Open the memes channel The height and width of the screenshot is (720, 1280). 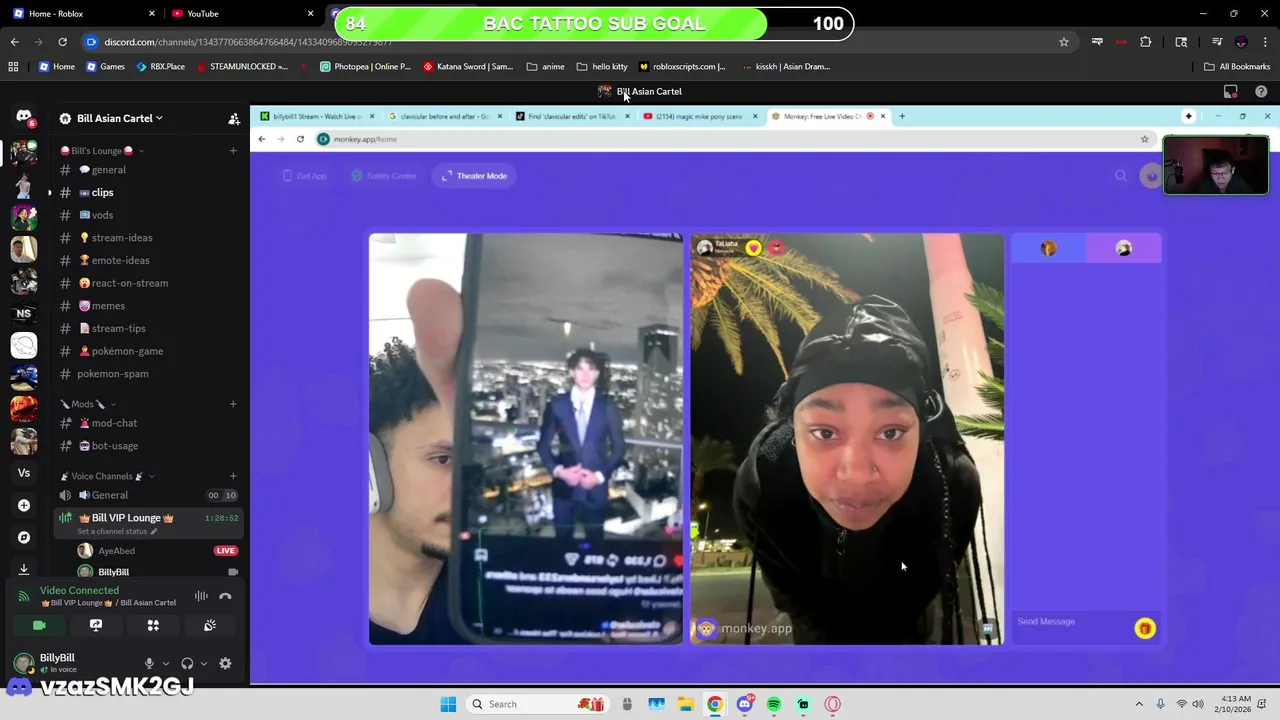click(x=148, y=306)
